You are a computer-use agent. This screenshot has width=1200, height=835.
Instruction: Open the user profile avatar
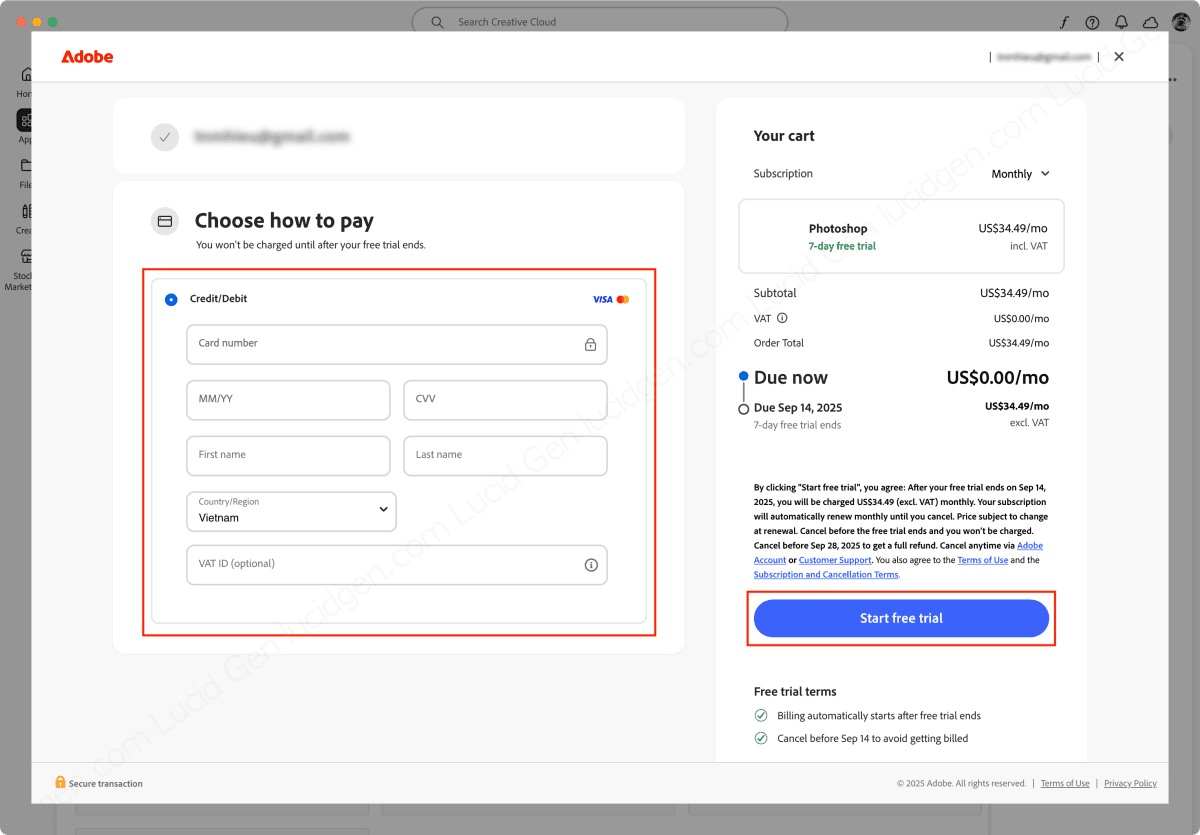pyautogui.click(x=1180, y=22)
